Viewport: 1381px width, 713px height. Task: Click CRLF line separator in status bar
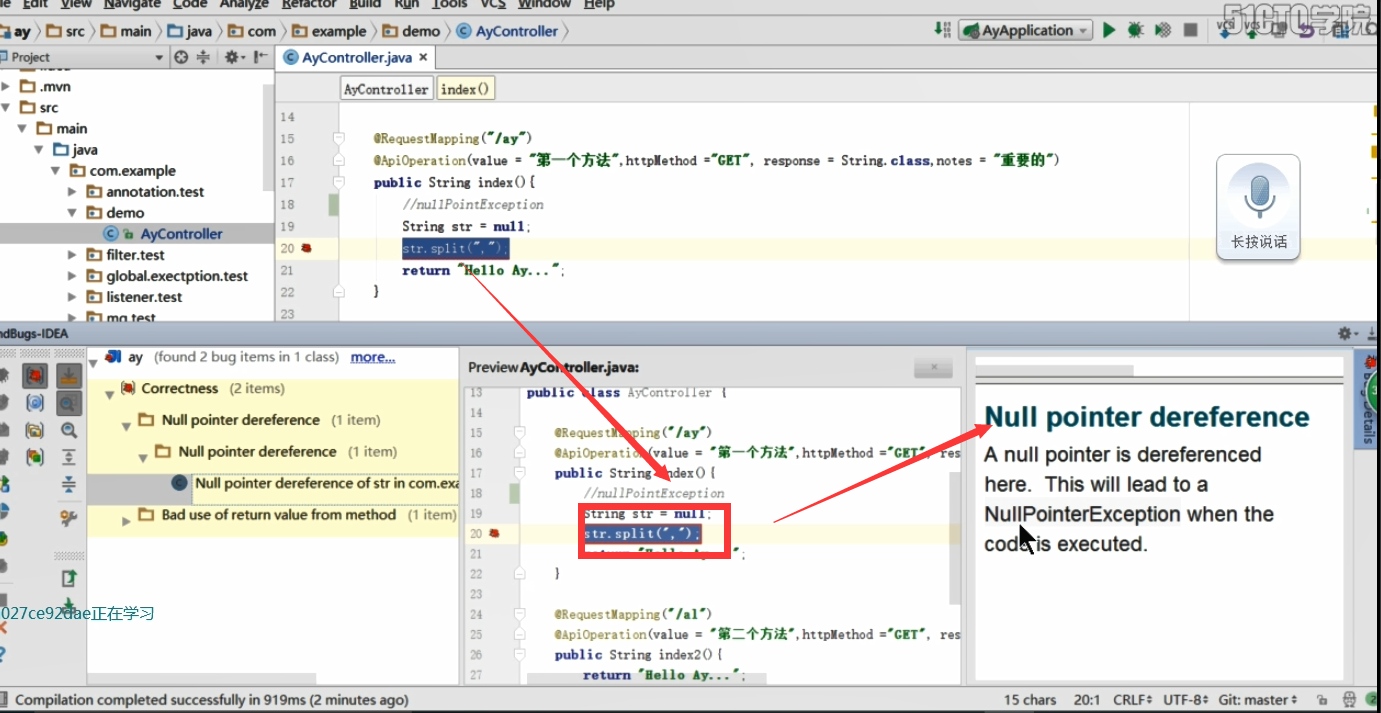tap(1134, 700)
